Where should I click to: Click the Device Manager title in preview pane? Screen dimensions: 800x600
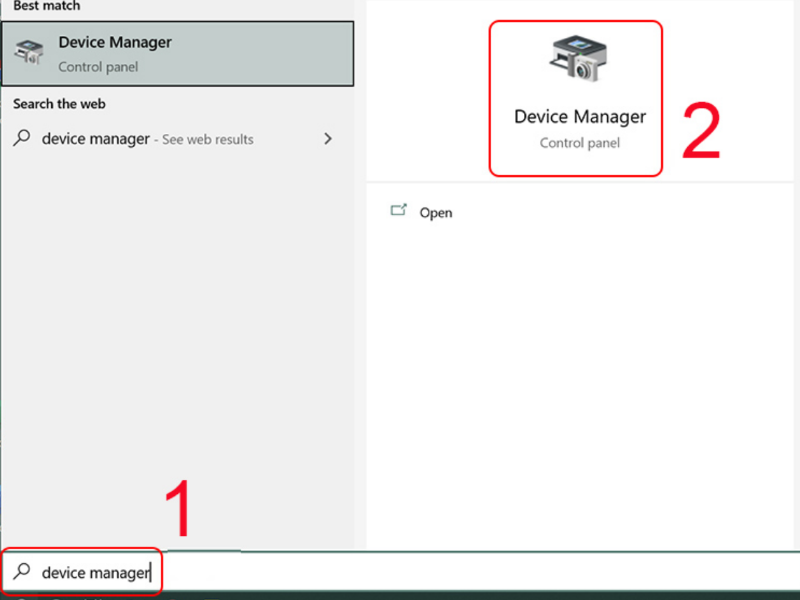tap(579, 117)
